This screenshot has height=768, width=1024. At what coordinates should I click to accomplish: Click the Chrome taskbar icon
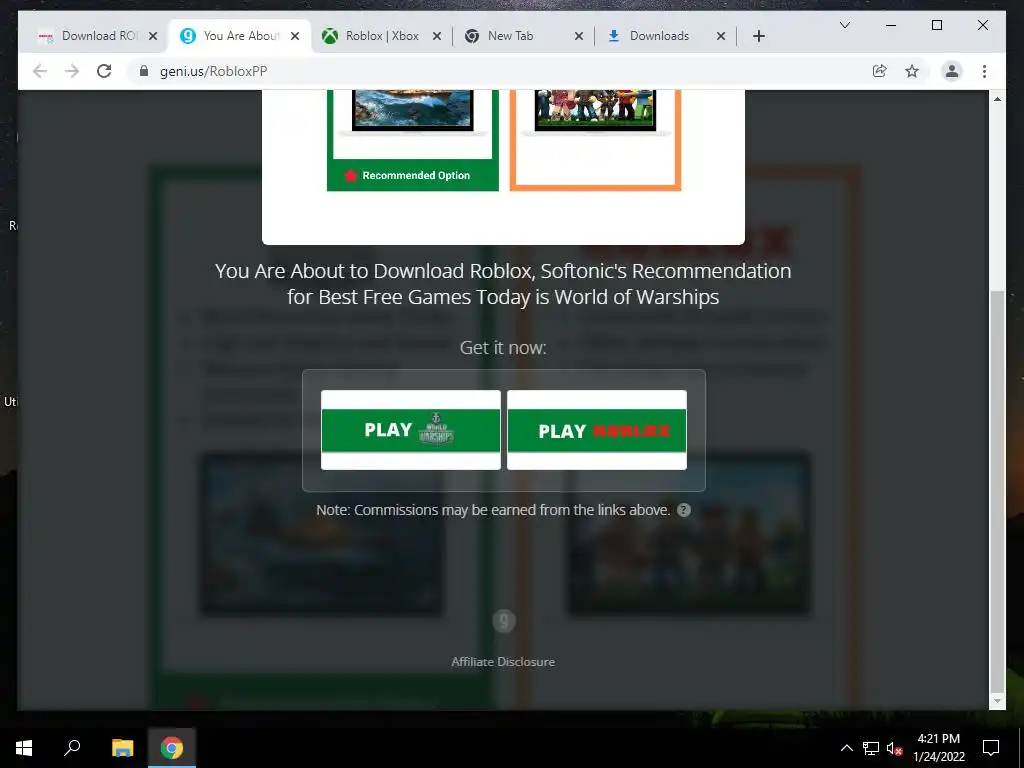point(172,748)
